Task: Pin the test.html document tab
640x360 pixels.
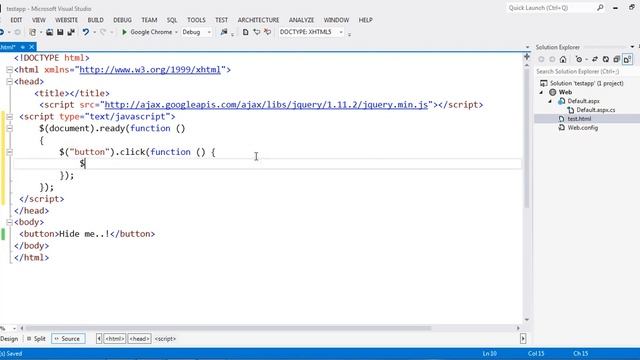Action: [x=23, y=47]
